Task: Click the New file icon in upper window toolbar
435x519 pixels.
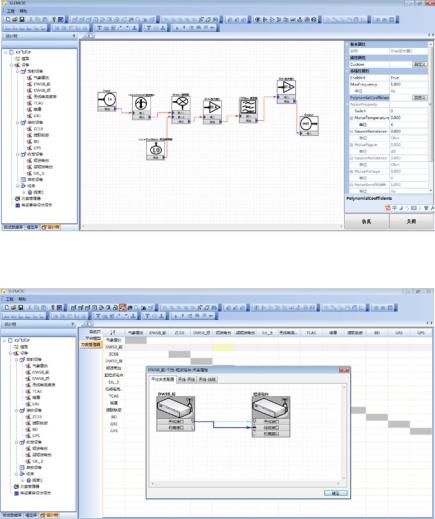Action: [8, 20]
